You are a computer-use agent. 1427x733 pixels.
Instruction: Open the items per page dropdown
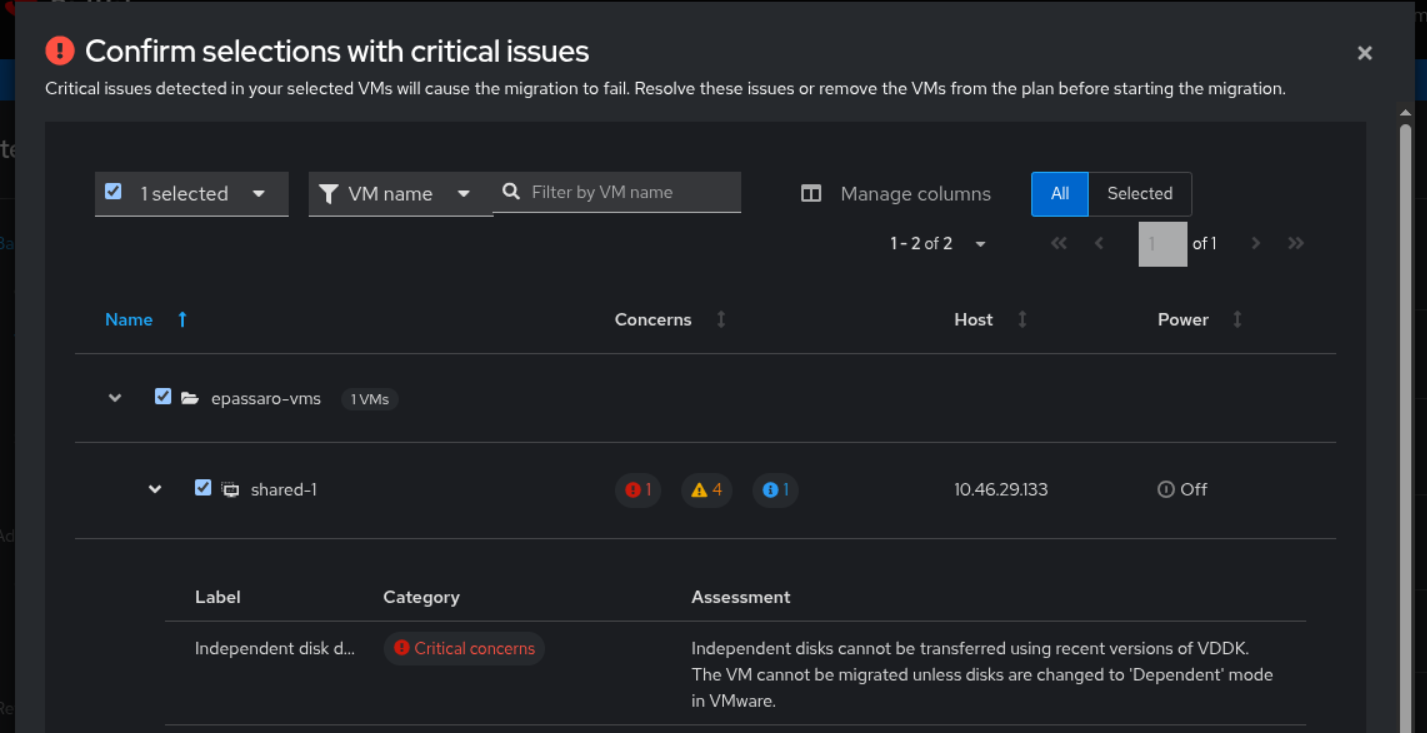click(x=938, y=244)
